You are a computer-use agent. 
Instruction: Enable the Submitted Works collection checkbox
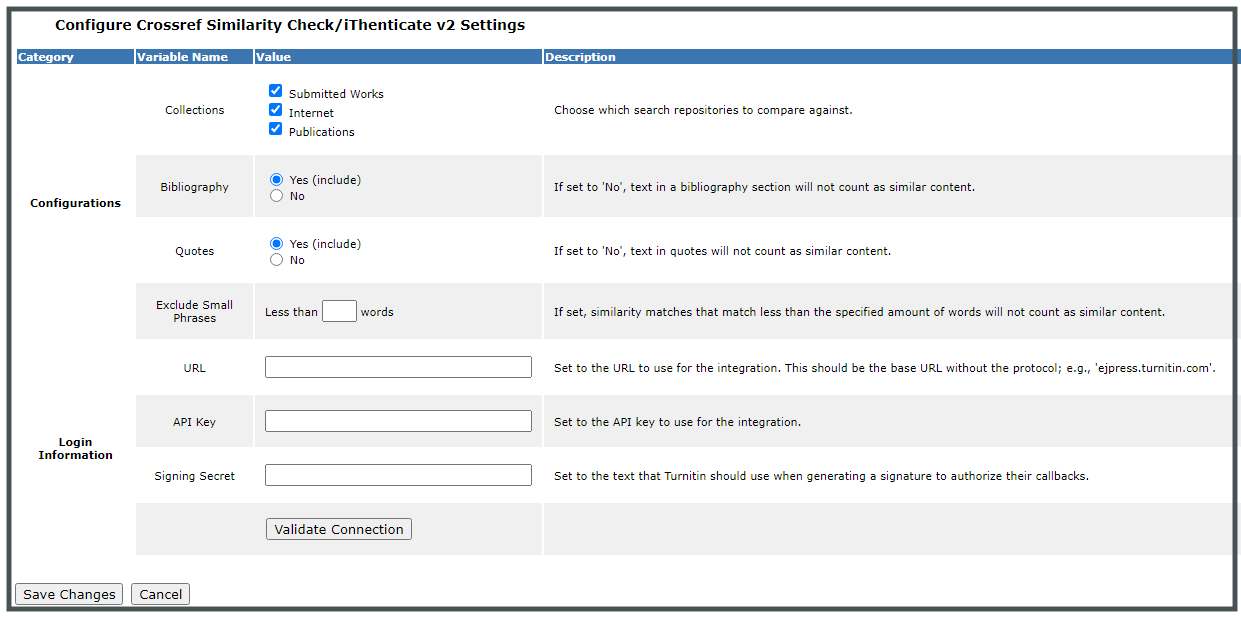[x=275, y=90]
